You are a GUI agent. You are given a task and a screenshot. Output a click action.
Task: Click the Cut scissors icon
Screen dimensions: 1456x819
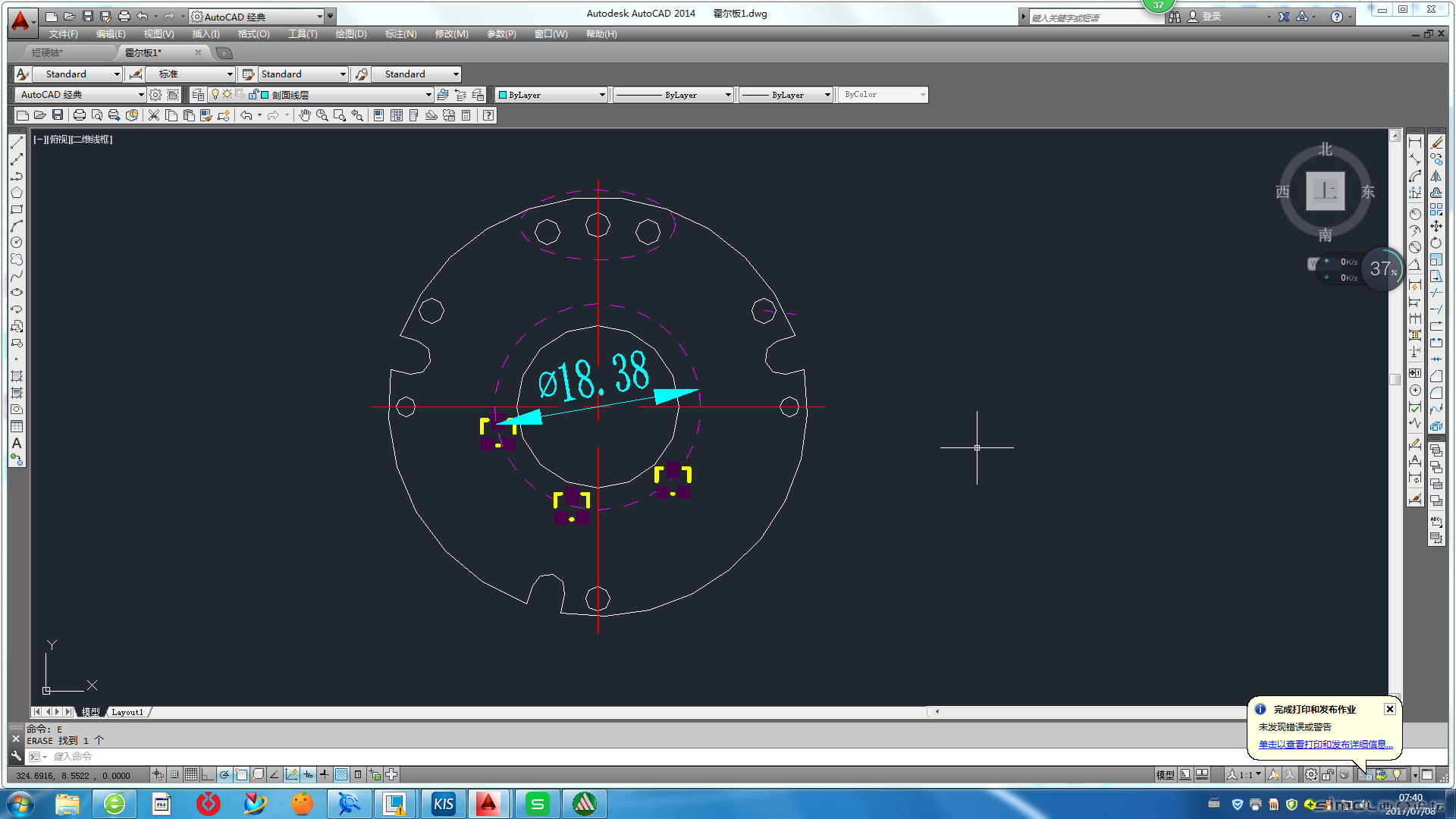(154, 115)
